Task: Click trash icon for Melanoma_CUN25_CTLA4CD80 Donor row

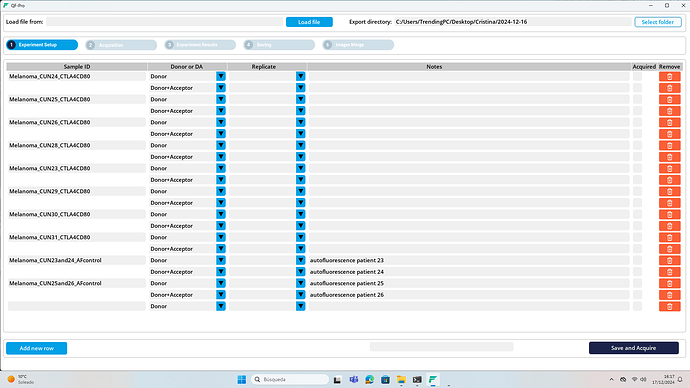Action: 669,99
